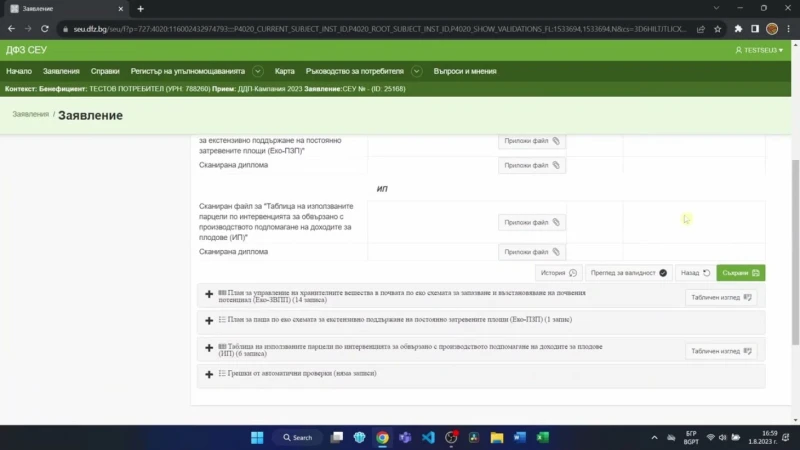This screenshot has width=800, height=450.
Task: Open Въпроси и мнения menu item
Action: pos(465,71)
